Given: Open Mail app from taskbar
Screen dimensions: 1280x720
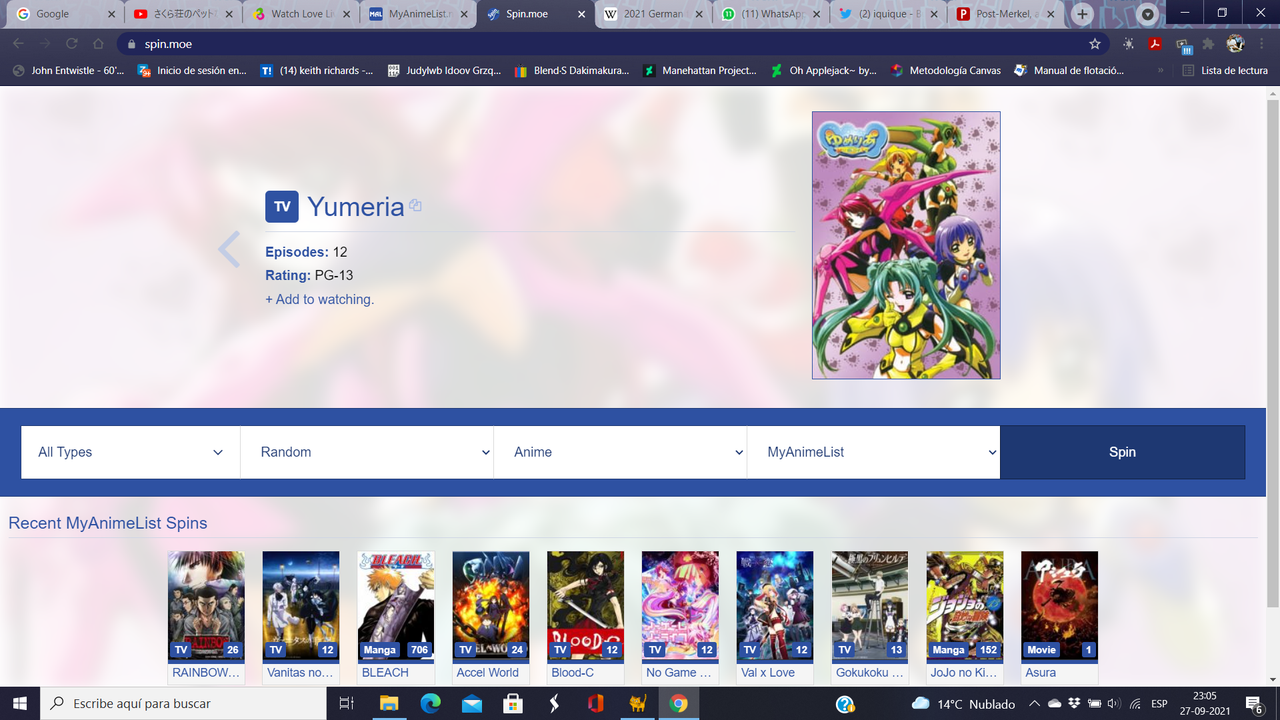Looking at the screenshot, I should [x=471, y=703].
